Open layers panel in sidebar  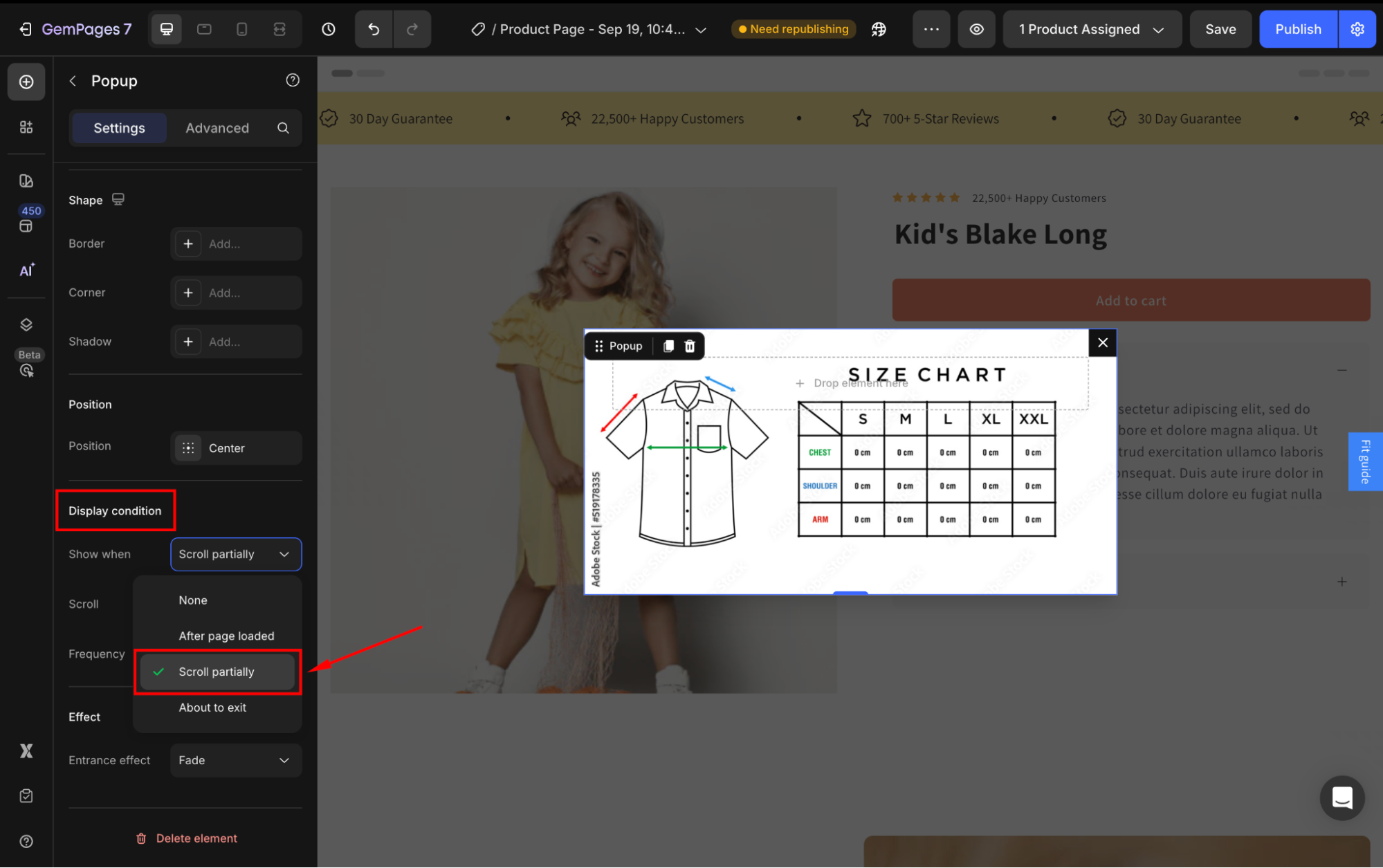point(26,324)
